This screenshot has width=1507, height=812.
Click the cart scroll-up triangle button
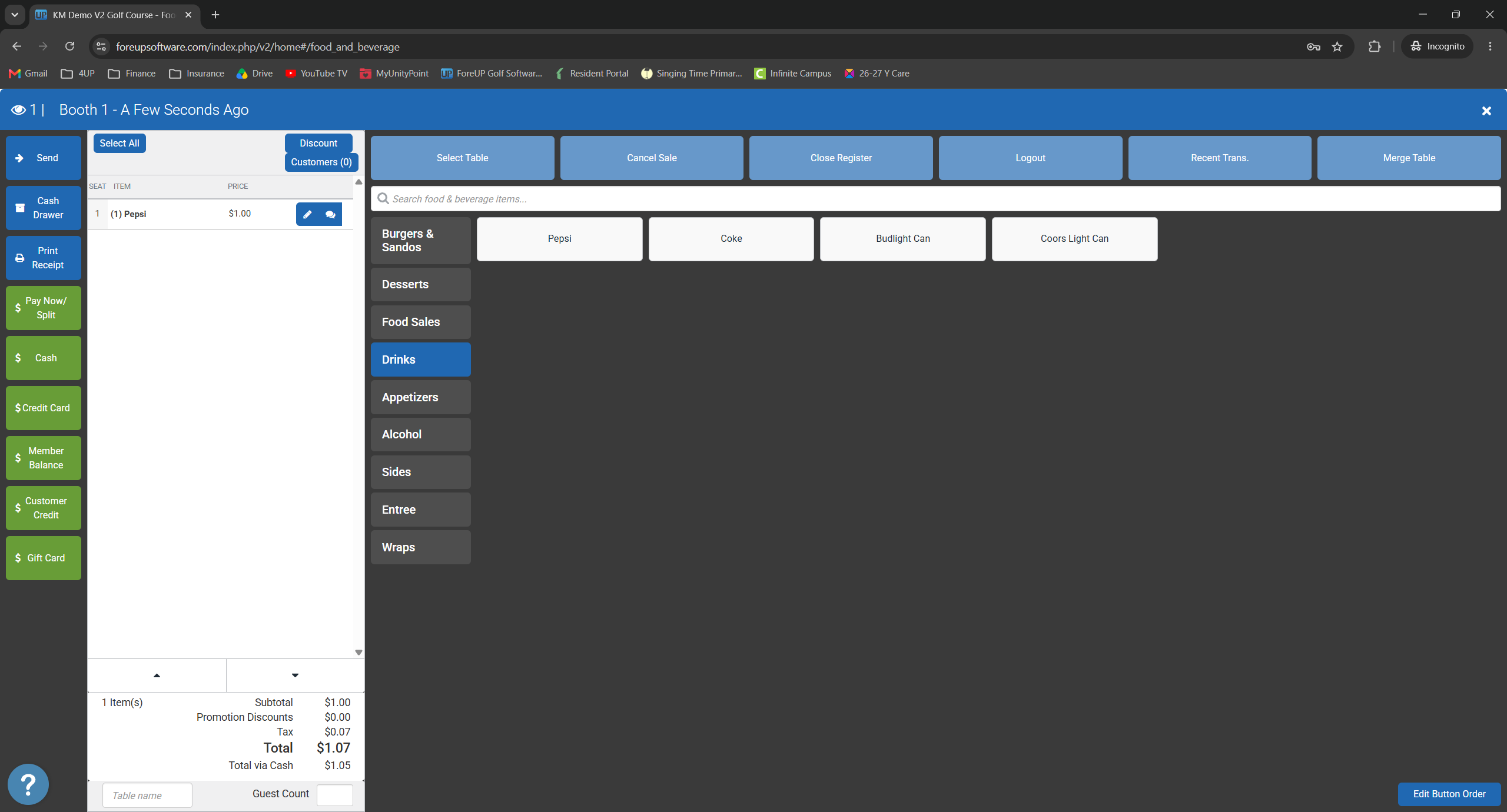tap(157, 675)
